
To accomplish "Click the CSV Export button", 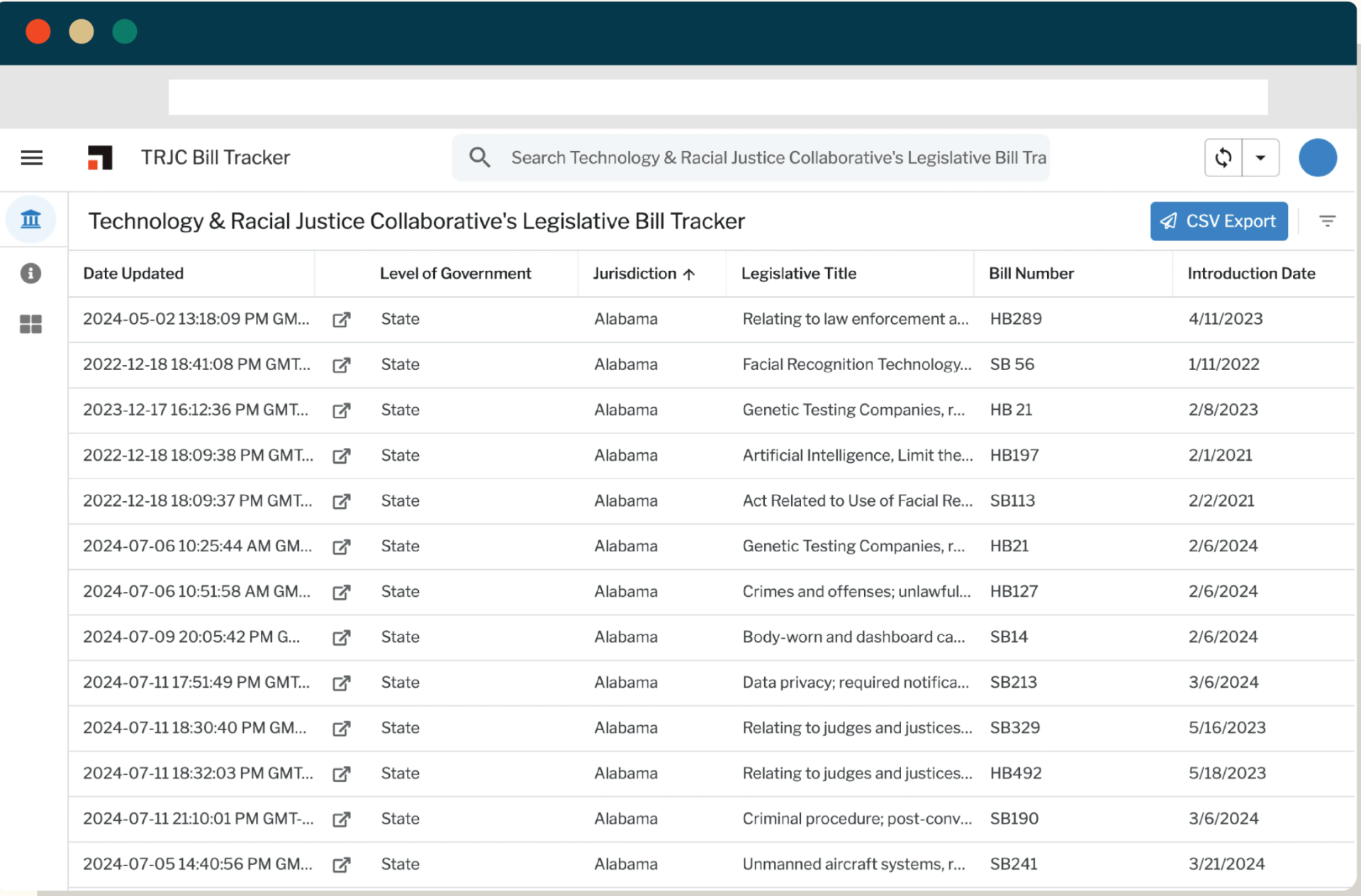I will (x=1219, y=221).
